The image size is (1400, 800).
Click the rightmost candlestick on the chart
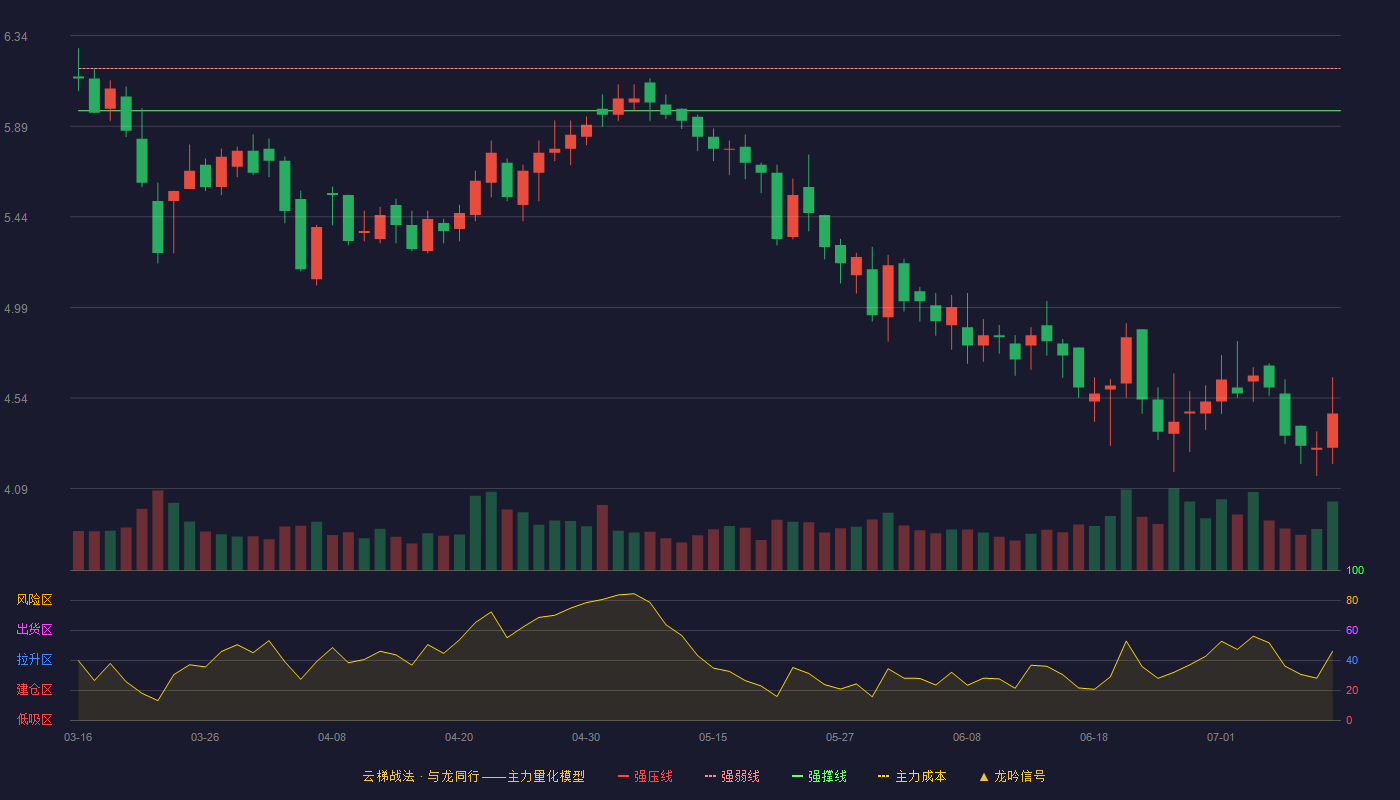coord(1332,430)
